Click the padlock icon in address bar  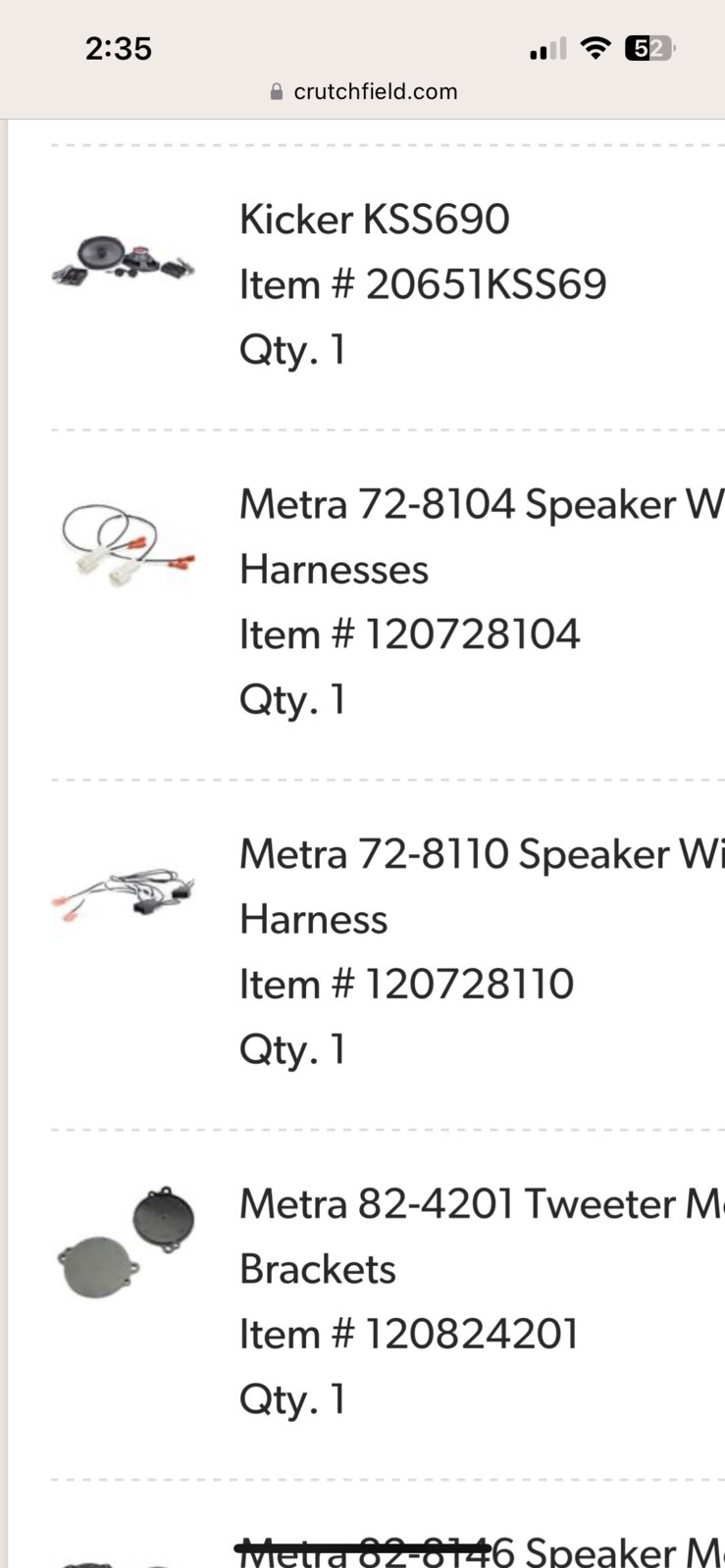(277, 91)
